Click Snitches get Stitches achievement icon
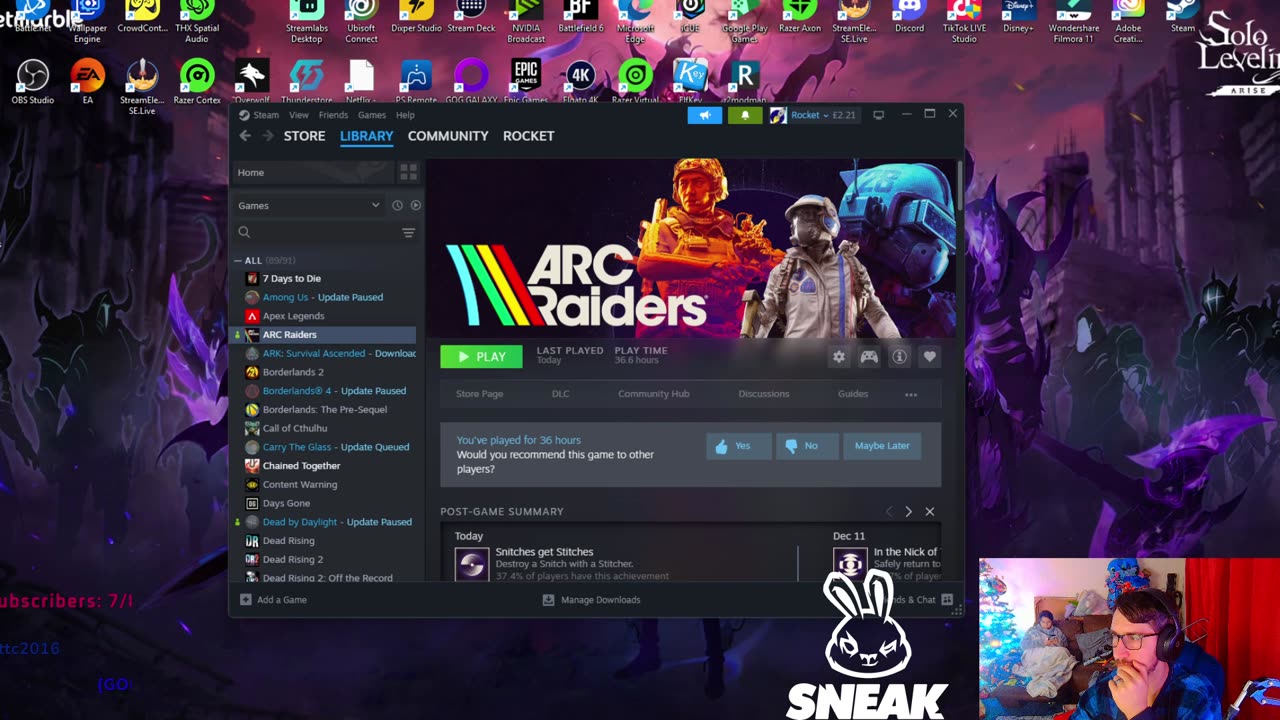1280x720 pixels. pyautogui.click(x=472, y=564)
